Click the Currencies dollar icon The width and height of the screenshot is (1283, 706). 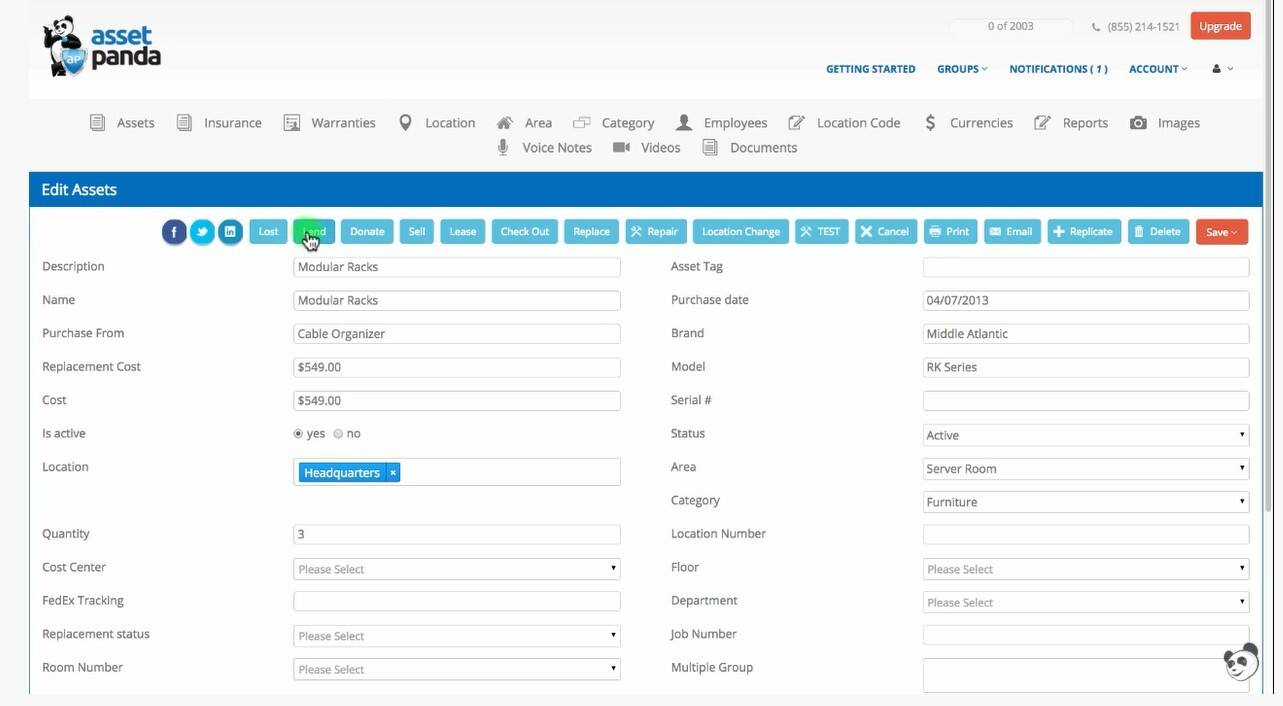click(930, 122)
